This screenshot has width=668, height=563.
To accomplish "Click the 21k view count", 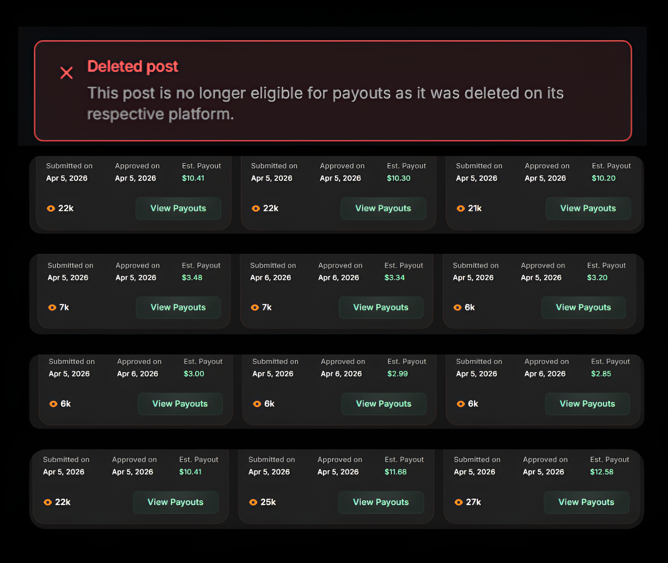I will click(x=475, y=208).
